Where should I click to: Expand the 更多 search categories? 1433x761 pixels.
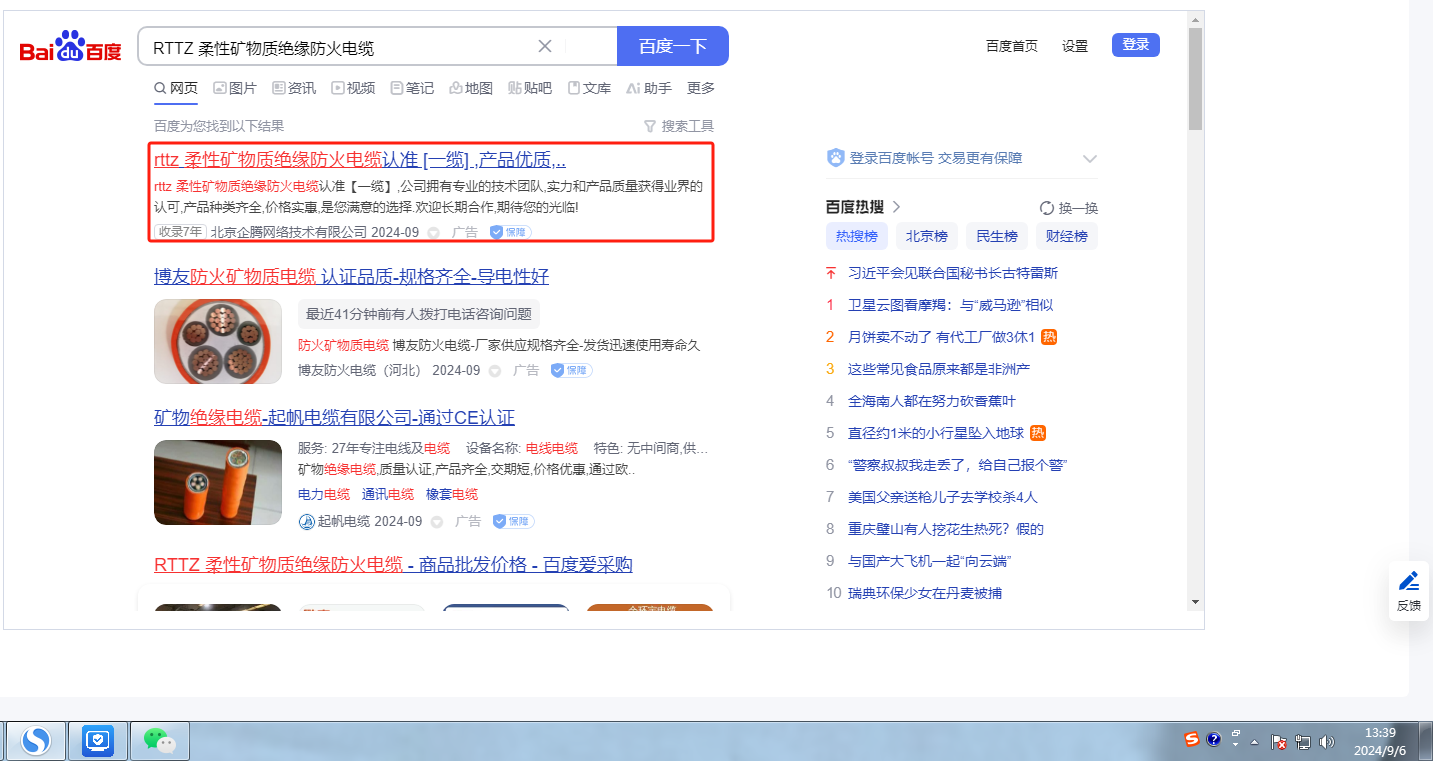(x=701, y=88)
